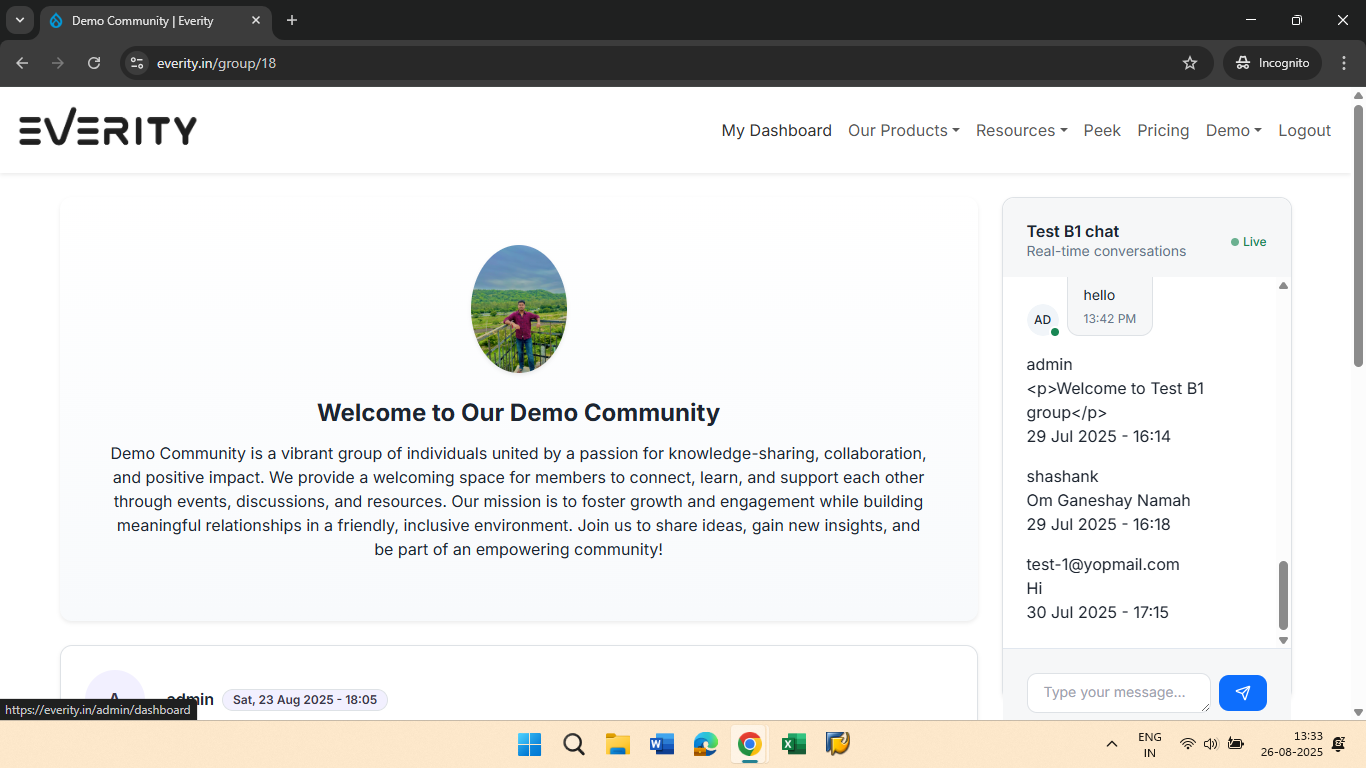Screen dimensions: 1366x768
Task: Expand the Our Products dropdown
Action: [x=904, y=130]
